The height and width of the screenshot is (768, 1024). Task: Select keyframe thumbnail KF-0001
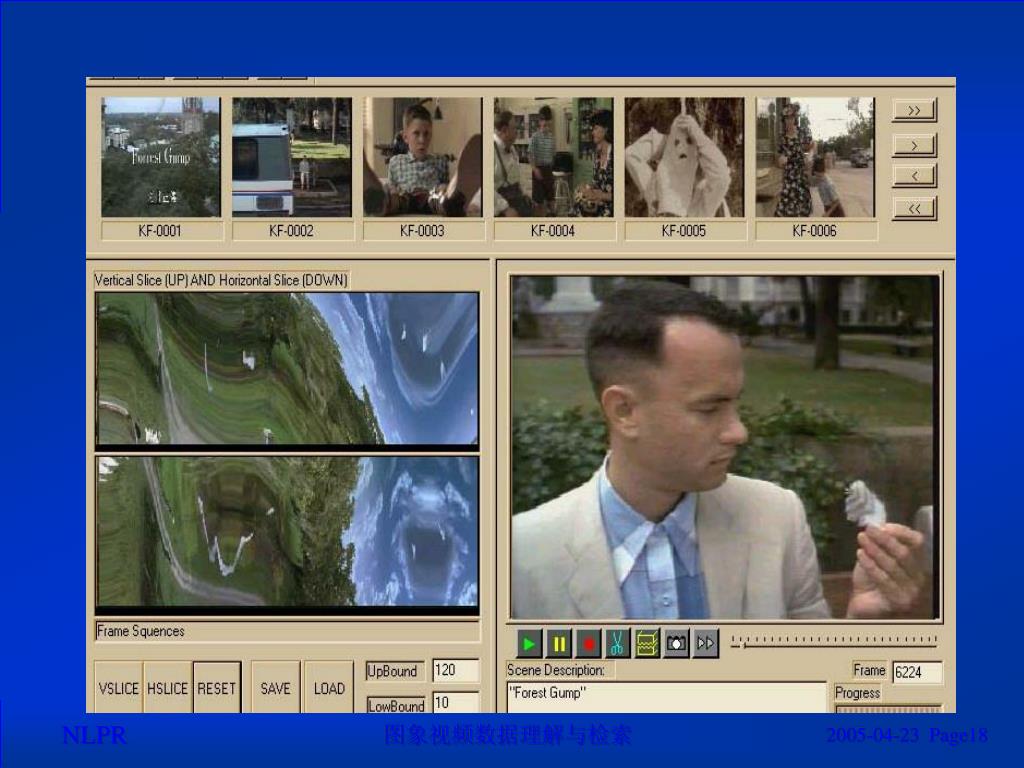pos(161,157)
